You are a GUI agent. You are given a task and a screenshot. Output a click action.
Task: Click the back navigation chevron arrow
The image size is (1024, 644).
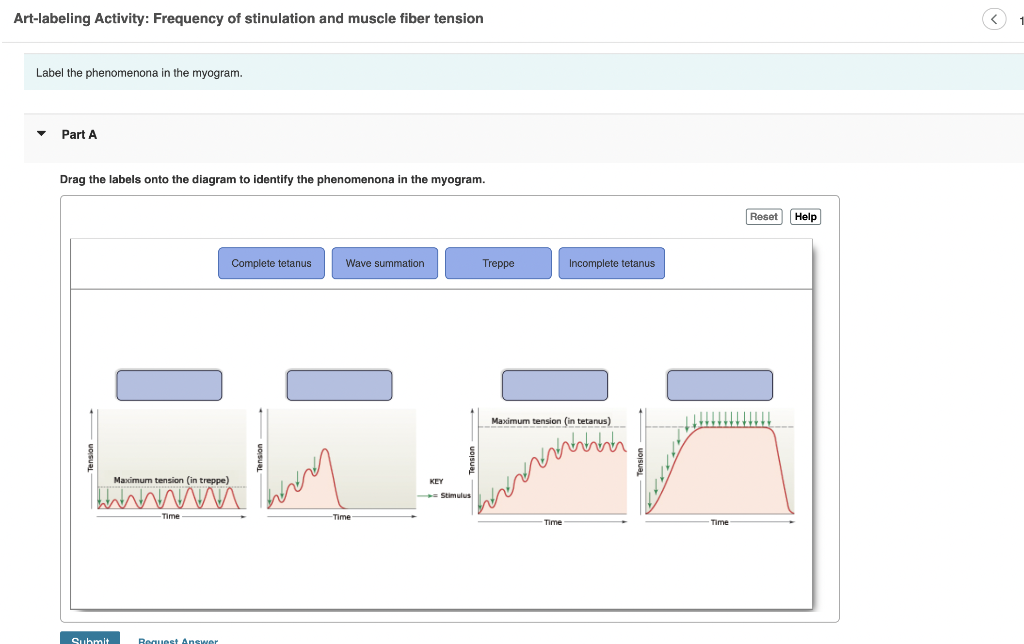[x=993, y=18]
